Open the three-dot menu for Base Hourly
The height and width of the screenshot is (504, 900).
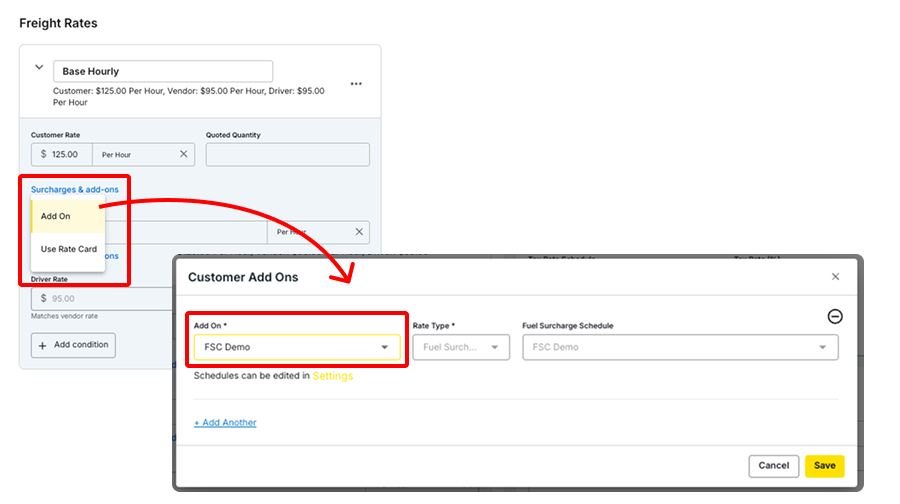(x=356, y=84)
